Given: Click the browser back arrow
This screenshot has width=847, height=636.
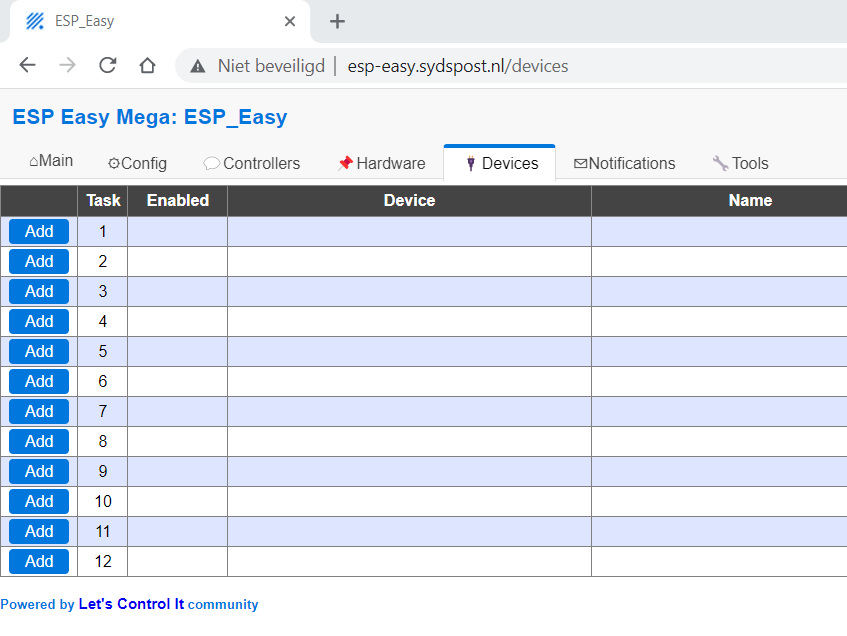Looking at the screenshot, I should [27, 65].
